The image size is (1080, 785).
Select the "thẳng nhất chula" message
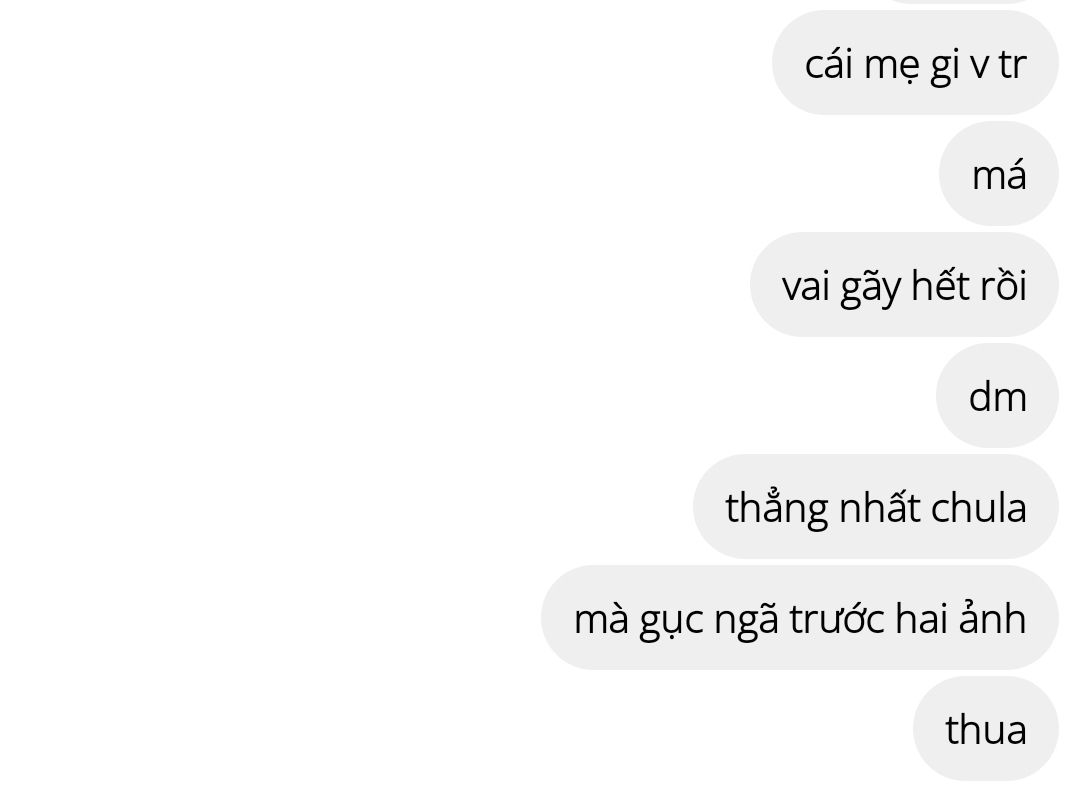875,507
